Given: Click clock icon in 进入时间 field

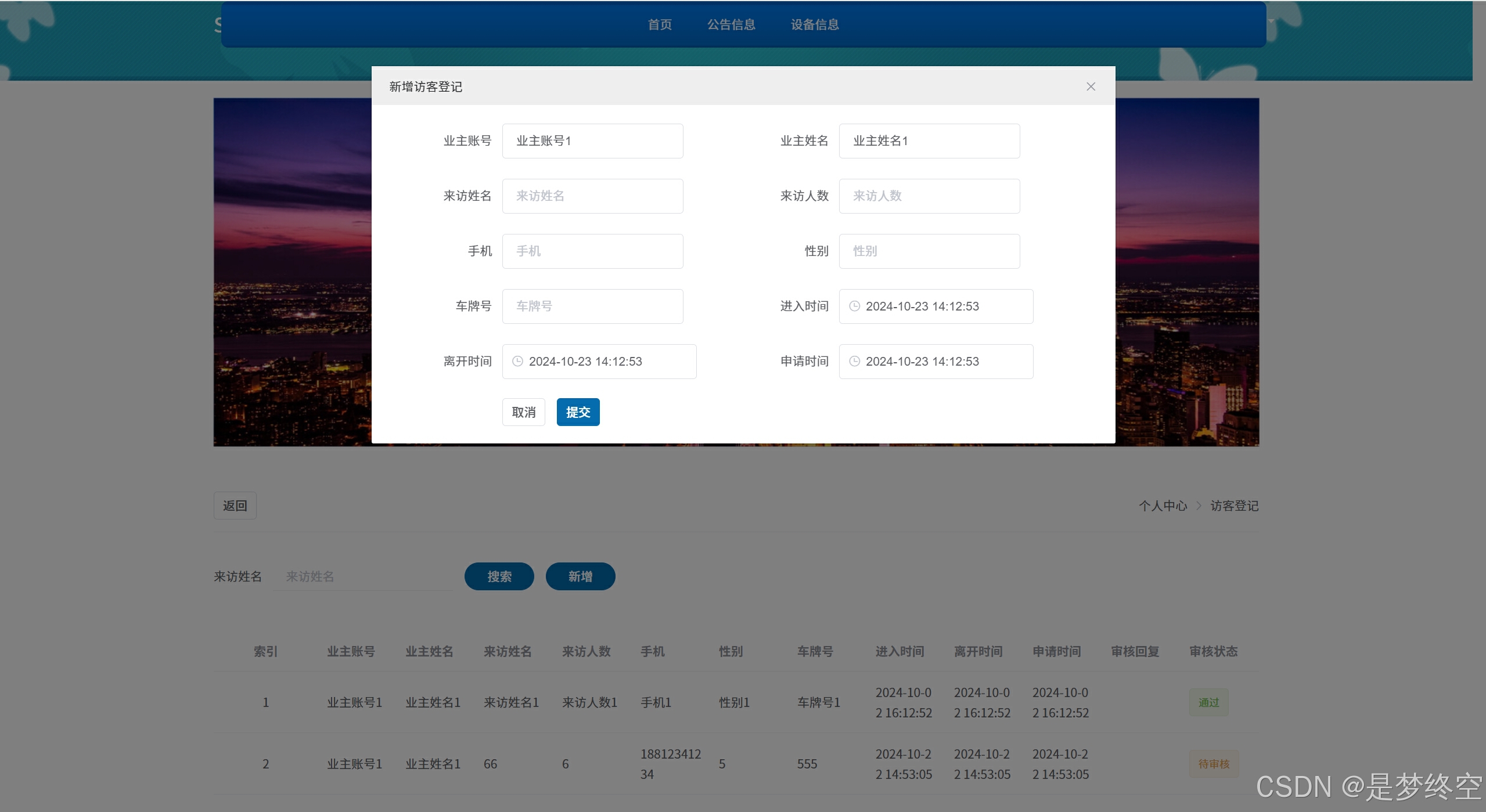Looking at the screenshot, I should tap(854, 306).
